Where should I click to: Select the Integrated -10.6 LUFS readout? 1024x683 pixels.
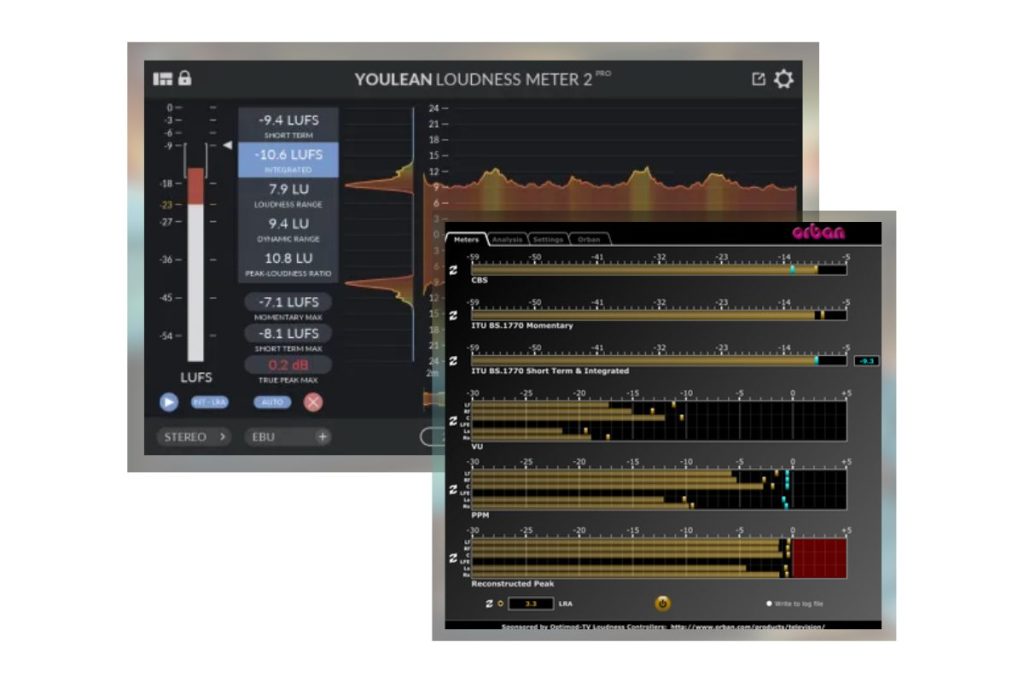[x=288, y=160]
